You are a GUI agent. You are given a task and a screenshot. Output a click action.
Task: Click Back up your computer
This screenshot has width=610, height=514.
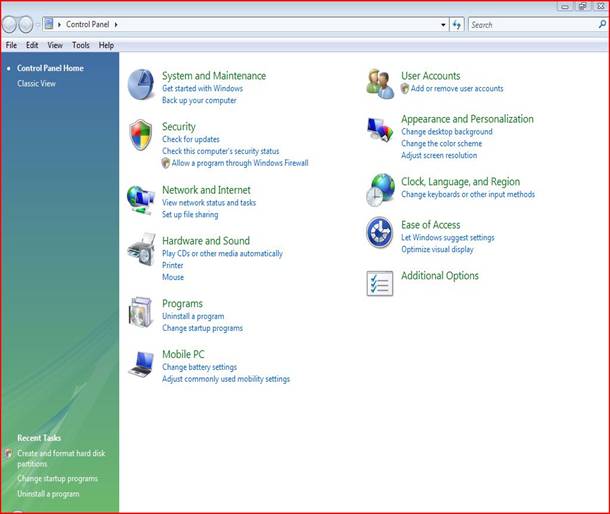pos(199,100)
